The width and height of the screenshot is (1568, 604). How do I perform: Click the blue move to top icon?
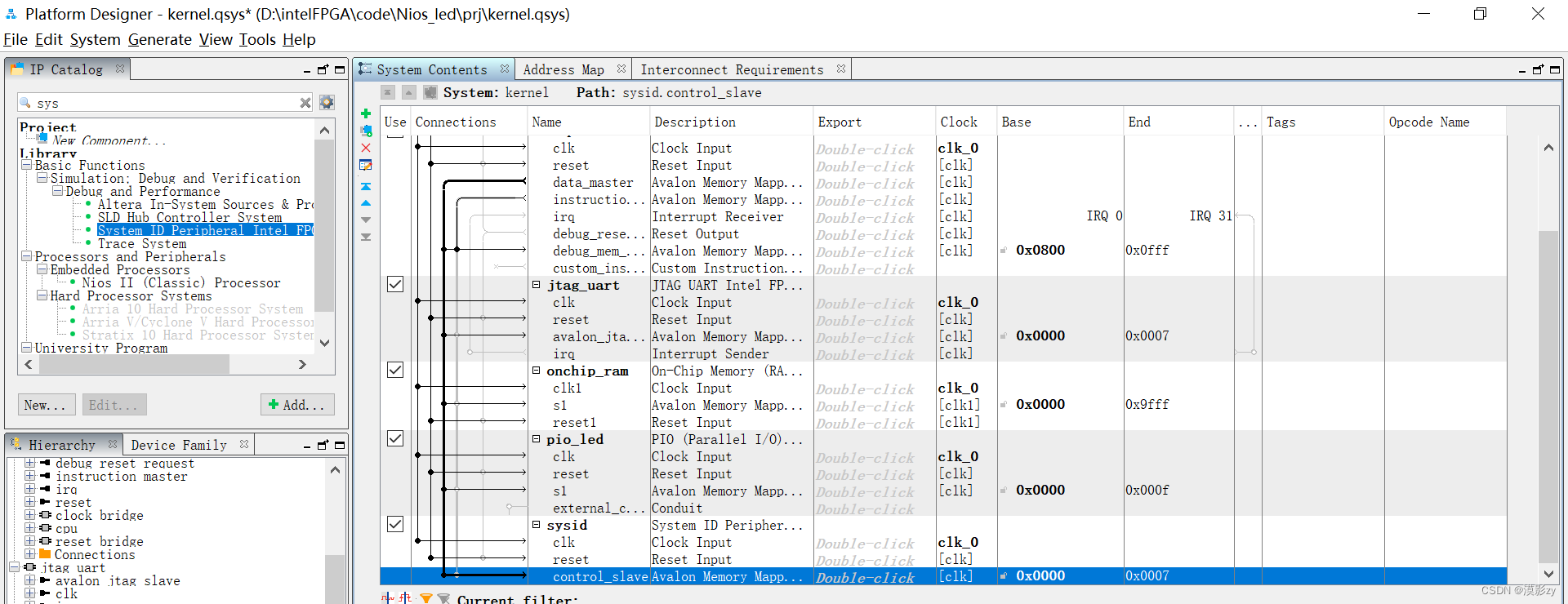[x=366, y=187]
